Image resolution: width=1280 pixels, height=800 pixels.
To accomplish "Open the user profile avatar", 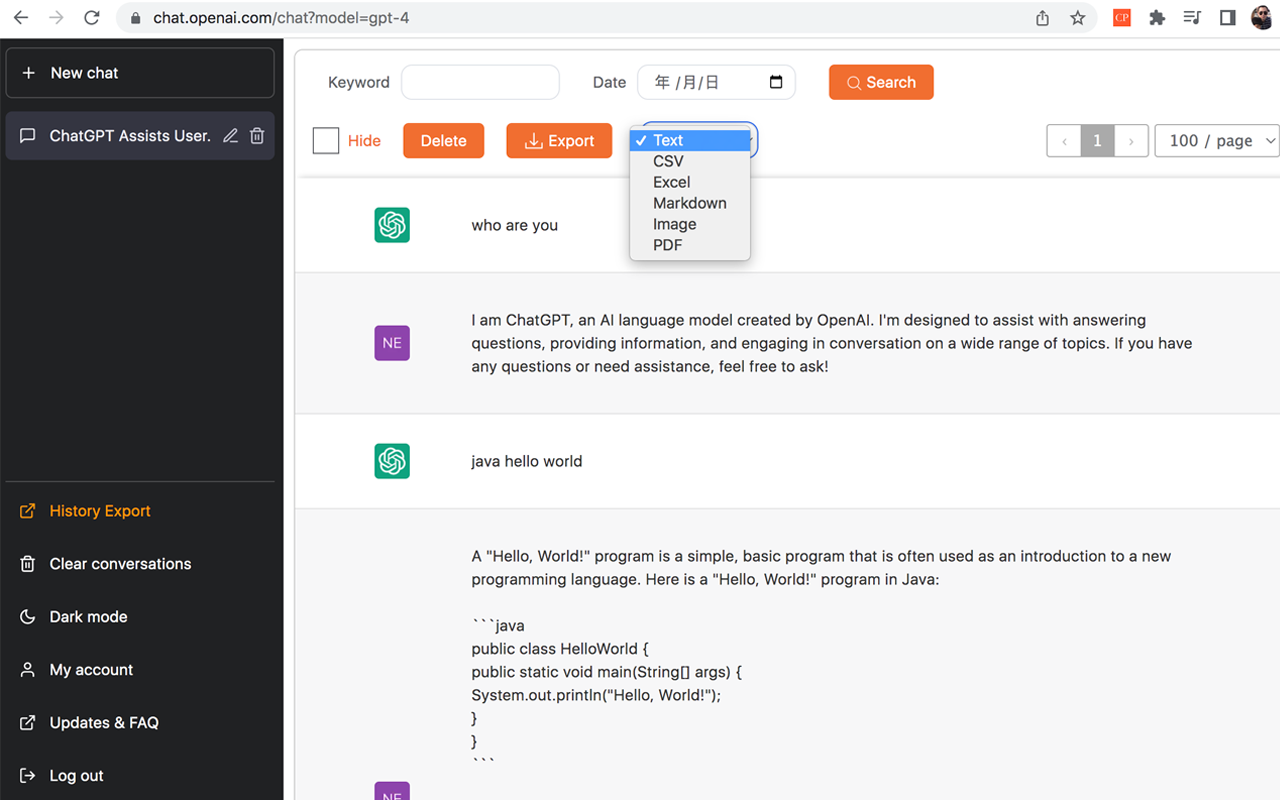I will coord(1262,18).
